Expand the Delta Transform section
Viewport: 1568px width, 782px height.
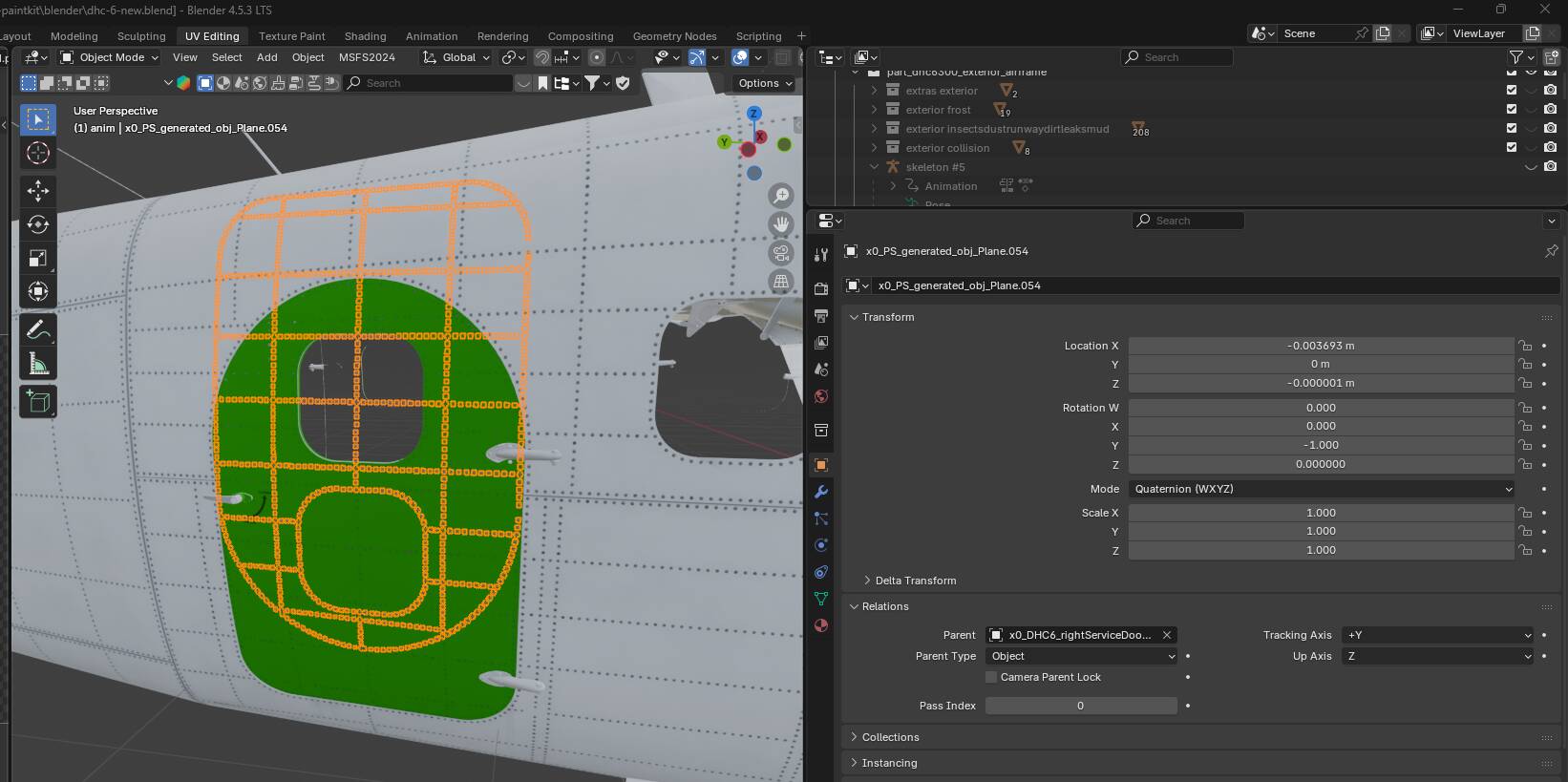[x=915, y=581]
